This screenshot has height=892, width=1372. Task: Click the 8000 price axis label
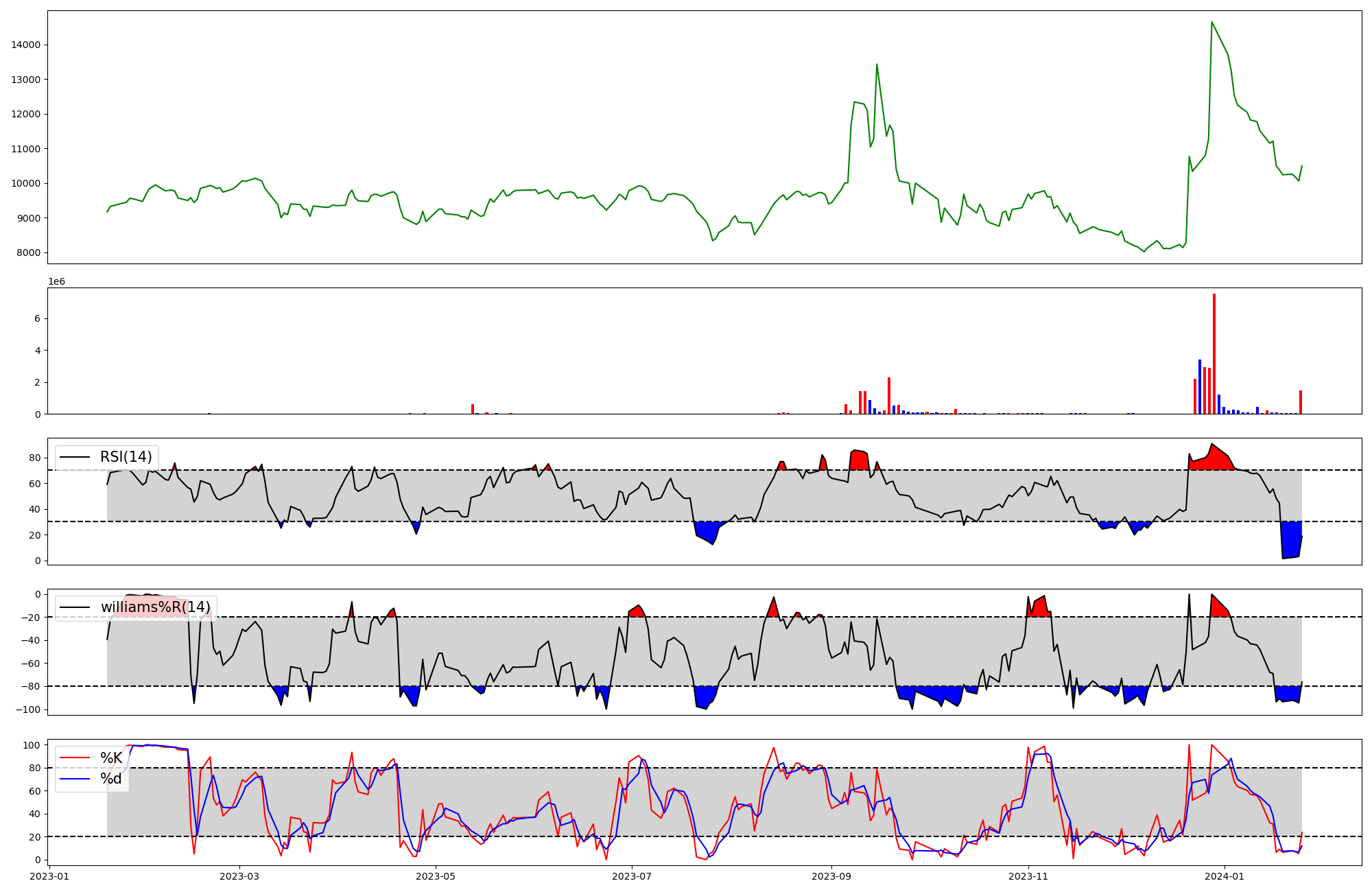point(29,253)
